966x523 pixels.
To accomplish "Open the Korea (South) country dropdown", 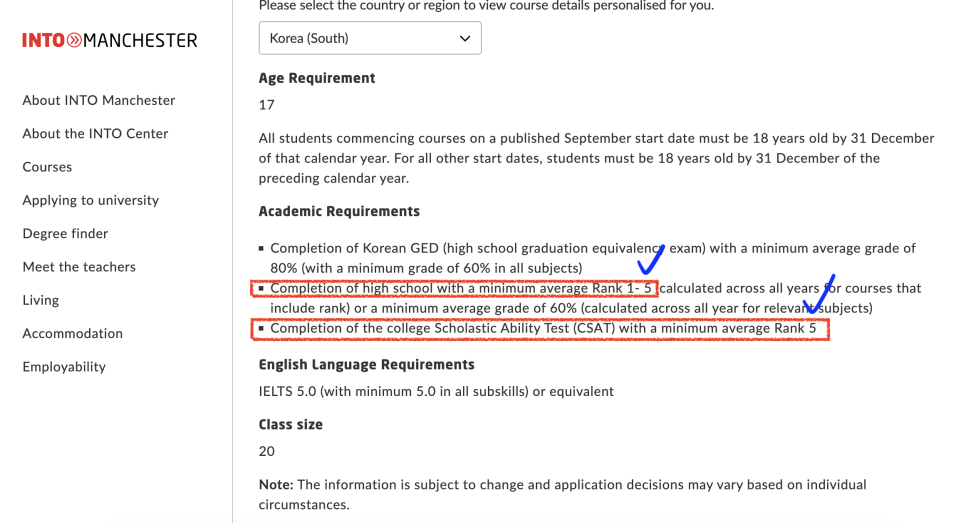I will [x=370, y=38].
